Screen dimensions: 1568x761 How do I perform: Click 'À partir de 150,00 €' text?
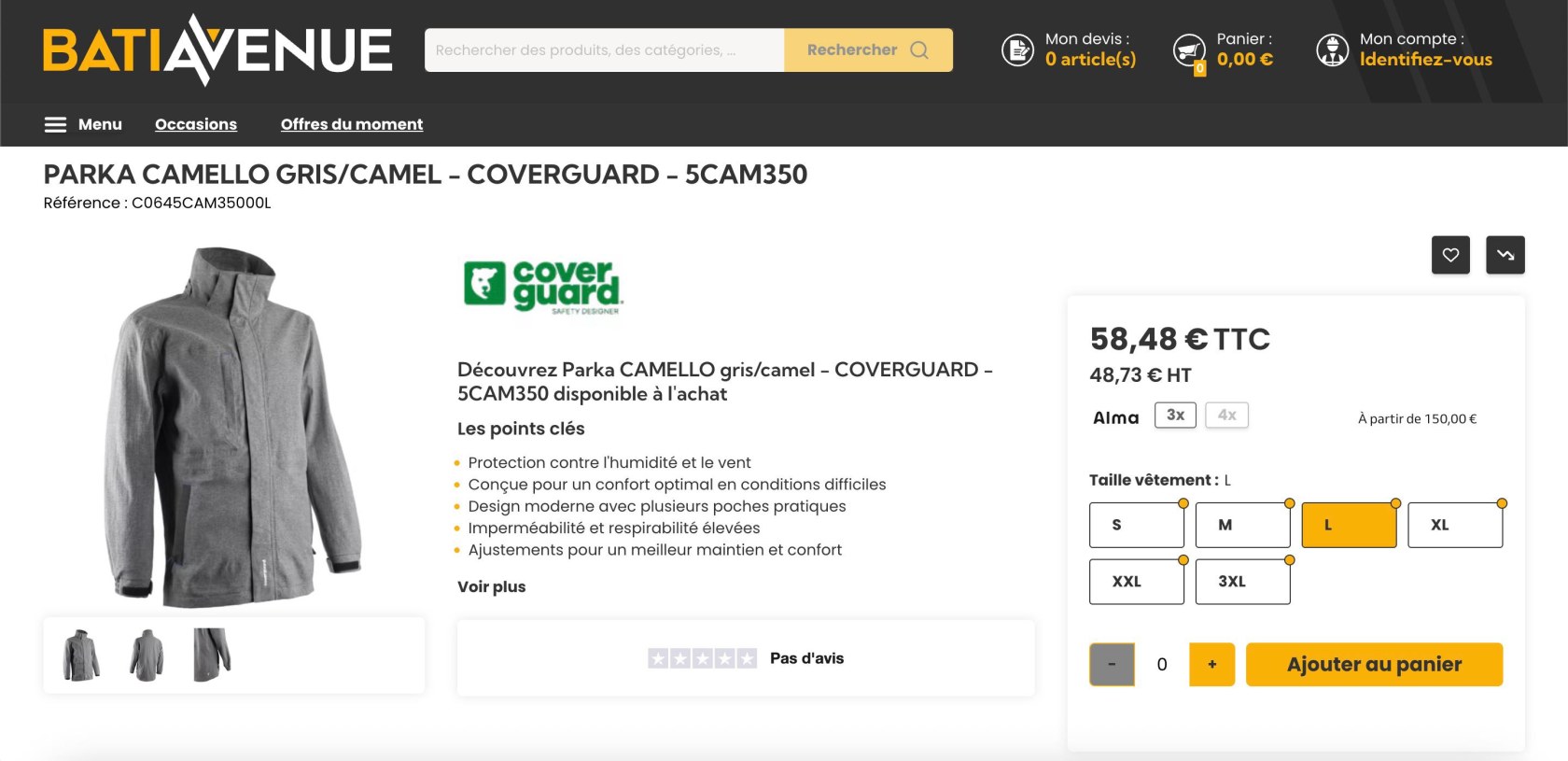click(x=1417, y=419)
